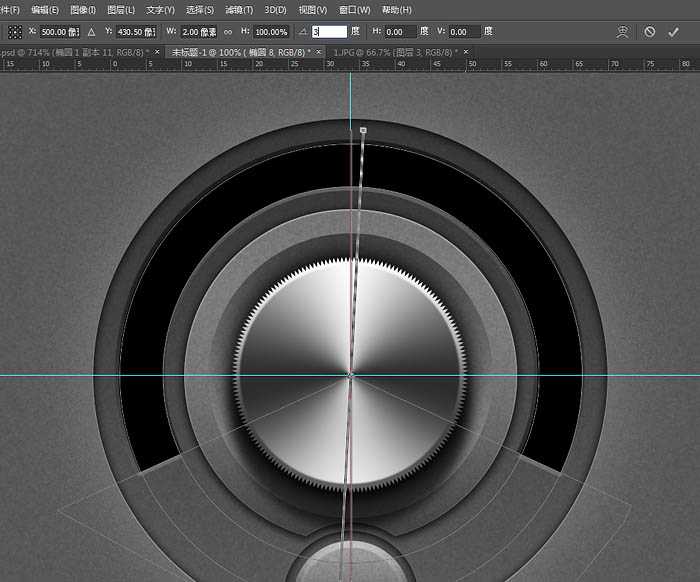Click the height percentage field showing 100.00%
Image resolution: width=700 pixels, height=582 pixels.
pyautogui.click(x=271, y=32)
